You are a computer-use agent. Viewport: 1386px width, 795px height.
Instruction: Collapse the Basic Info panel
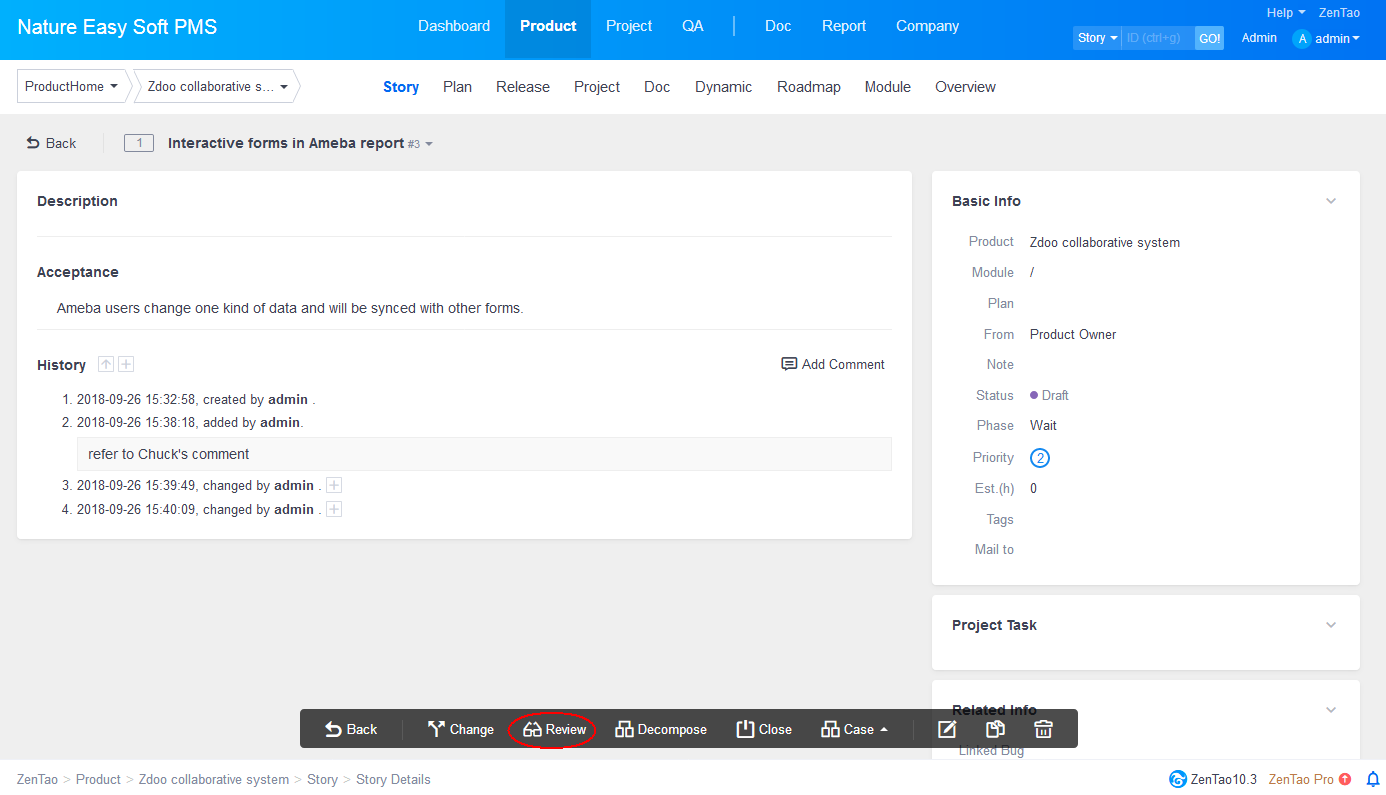point(1331,201)
